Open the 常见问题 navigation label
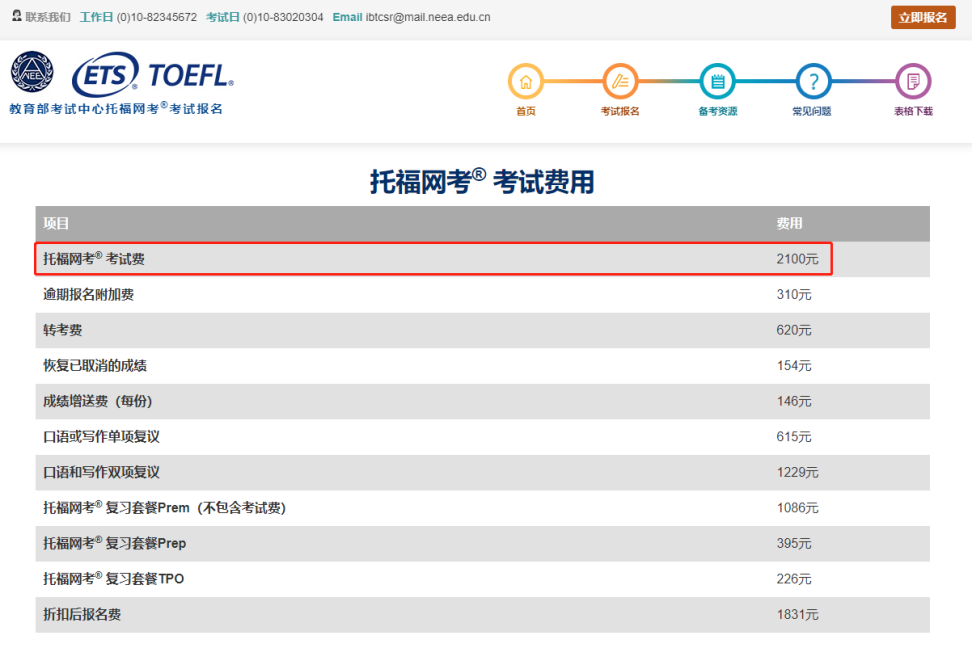The image size is (972, 665). point(812,109)
